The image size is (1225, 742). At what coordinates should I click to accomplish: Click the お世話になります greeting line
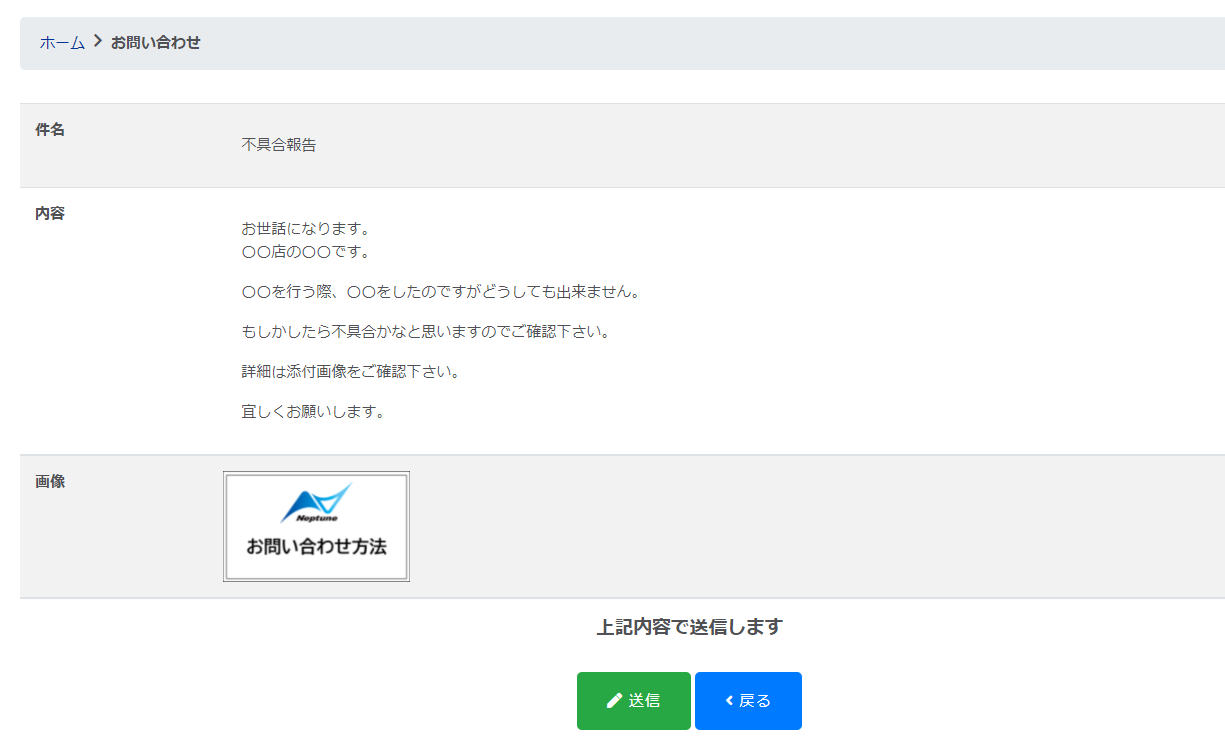[306, 230]
